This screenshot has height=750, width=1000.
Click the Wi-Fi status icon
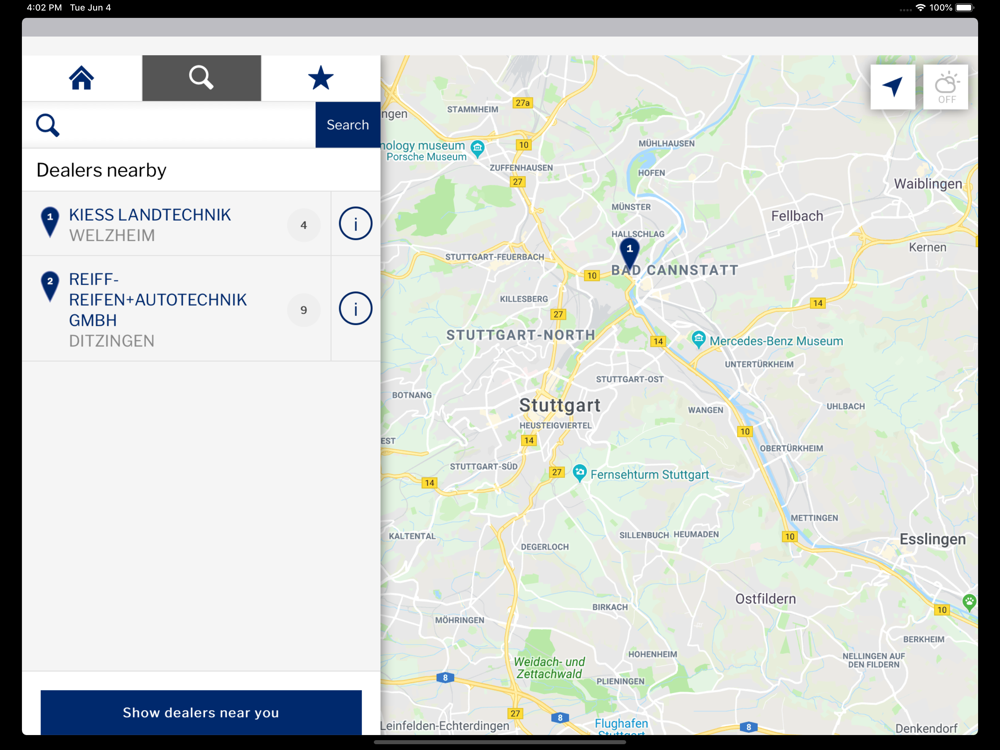tap(920, 8)
